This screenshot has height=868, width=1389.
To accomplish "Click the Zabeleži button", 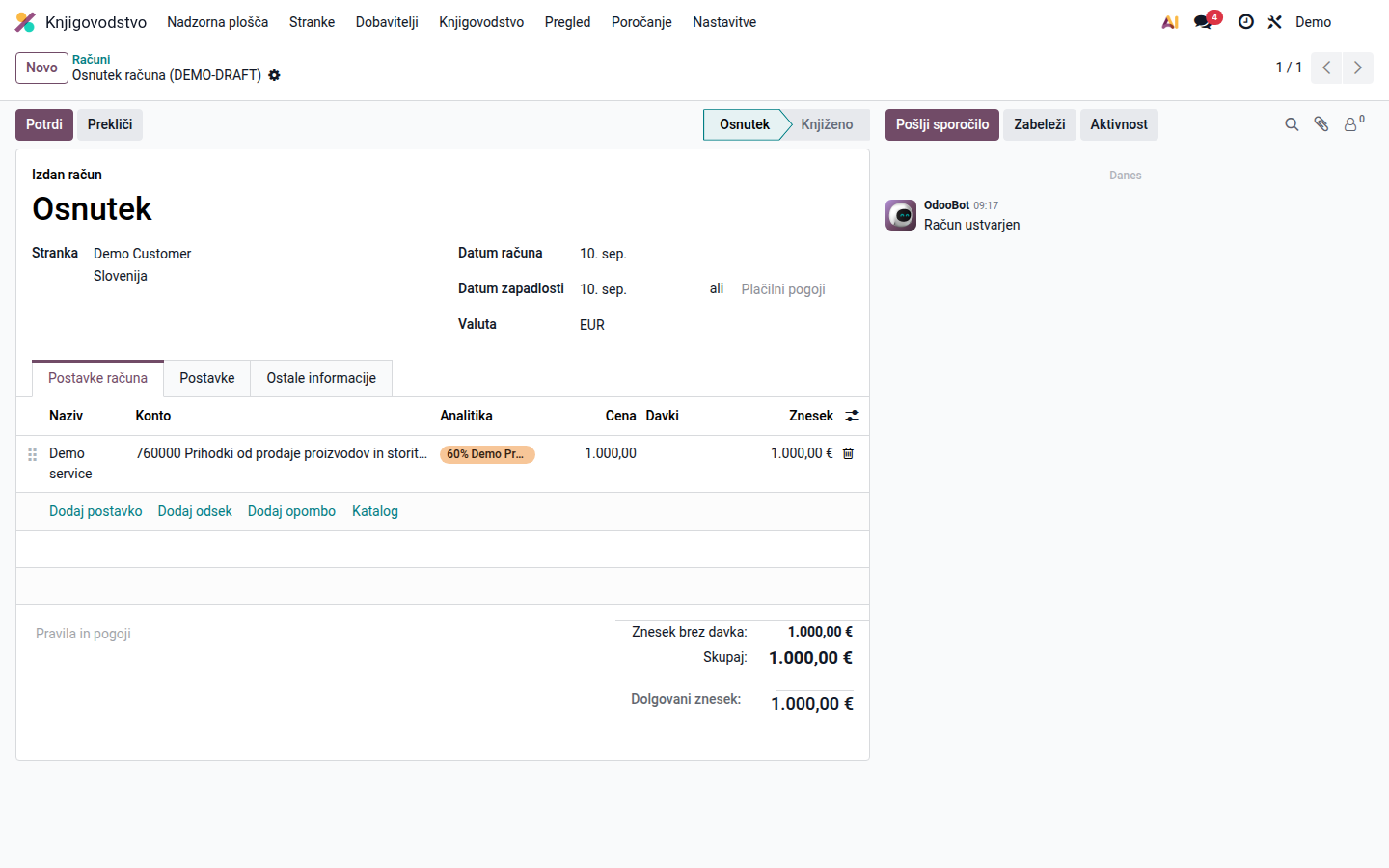I will [x=1040, y=124].
